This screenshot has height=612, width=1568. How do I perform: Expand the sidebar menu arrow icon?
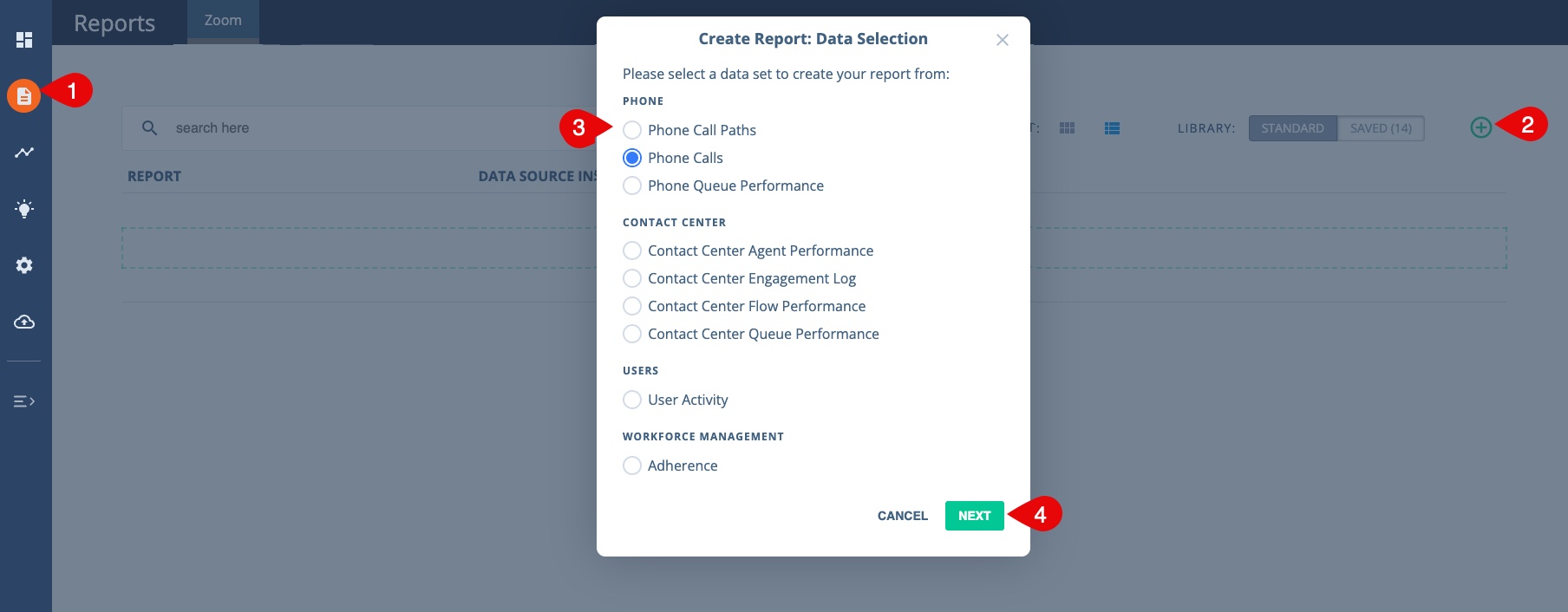(24, 401)
